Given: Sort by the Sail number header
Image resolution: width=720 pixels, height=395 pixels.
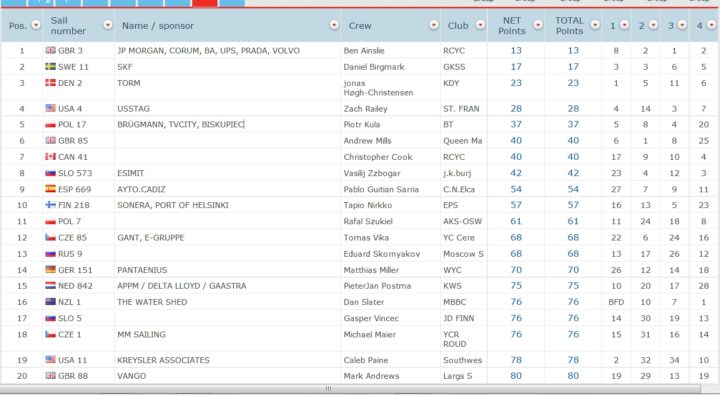Looking at the screenshot, I should 68,26.
